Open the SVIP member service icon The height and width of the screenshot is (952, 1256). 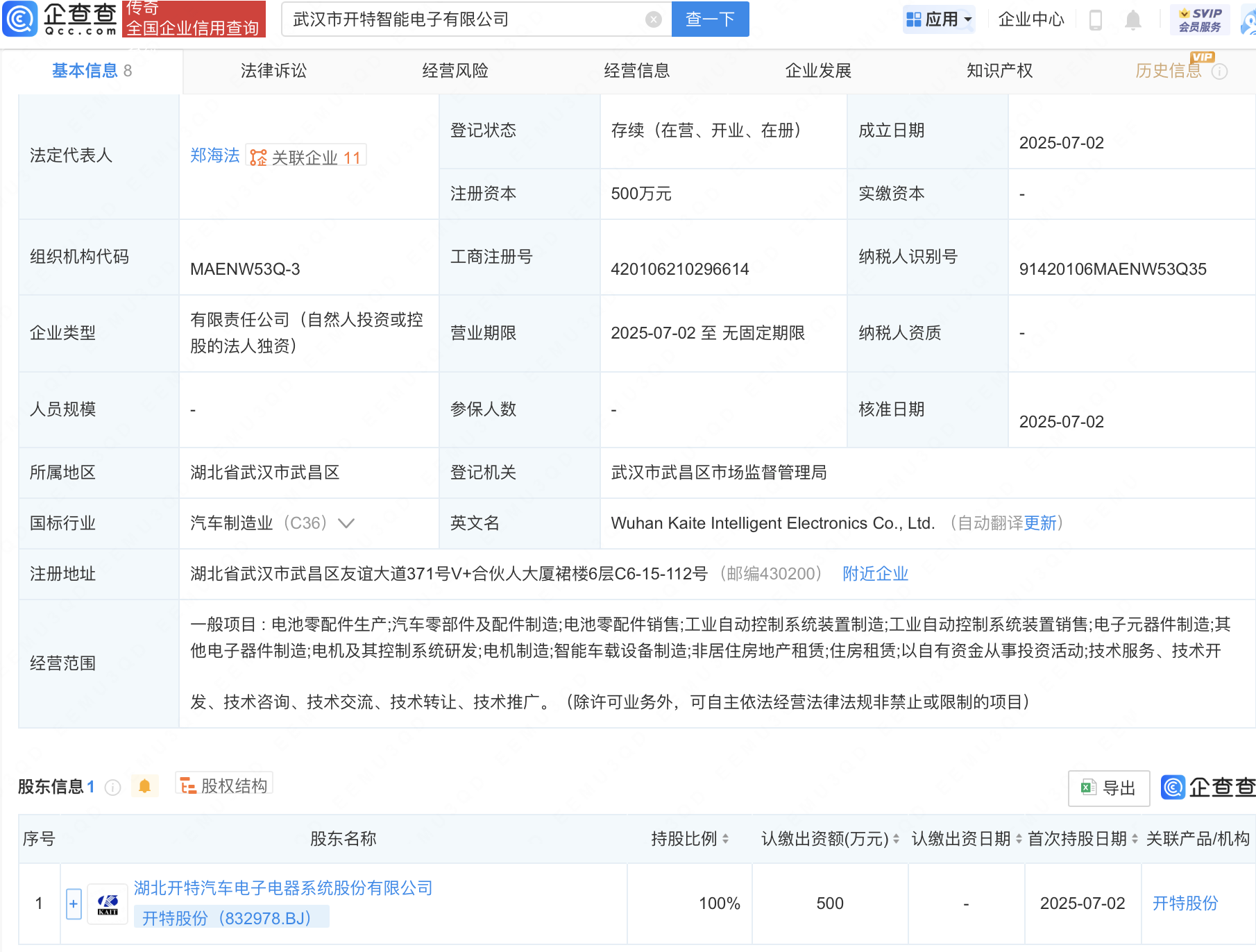1200,19
